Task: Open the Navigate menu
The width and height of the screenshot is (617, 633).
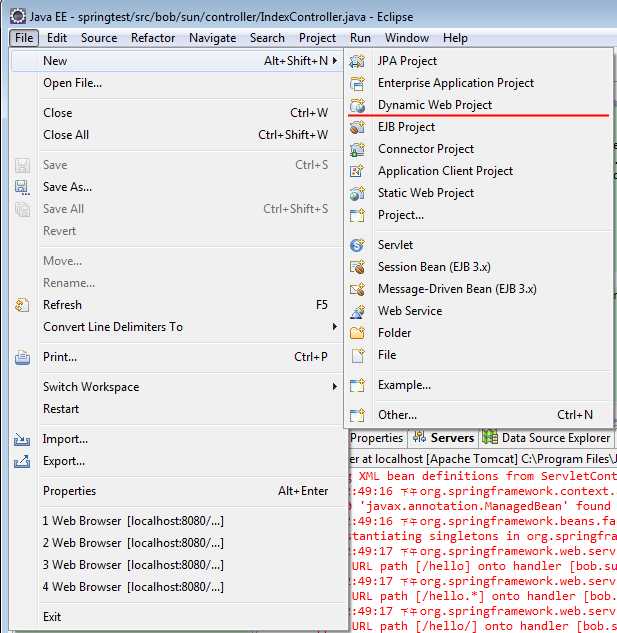Action: coord(213,38)
